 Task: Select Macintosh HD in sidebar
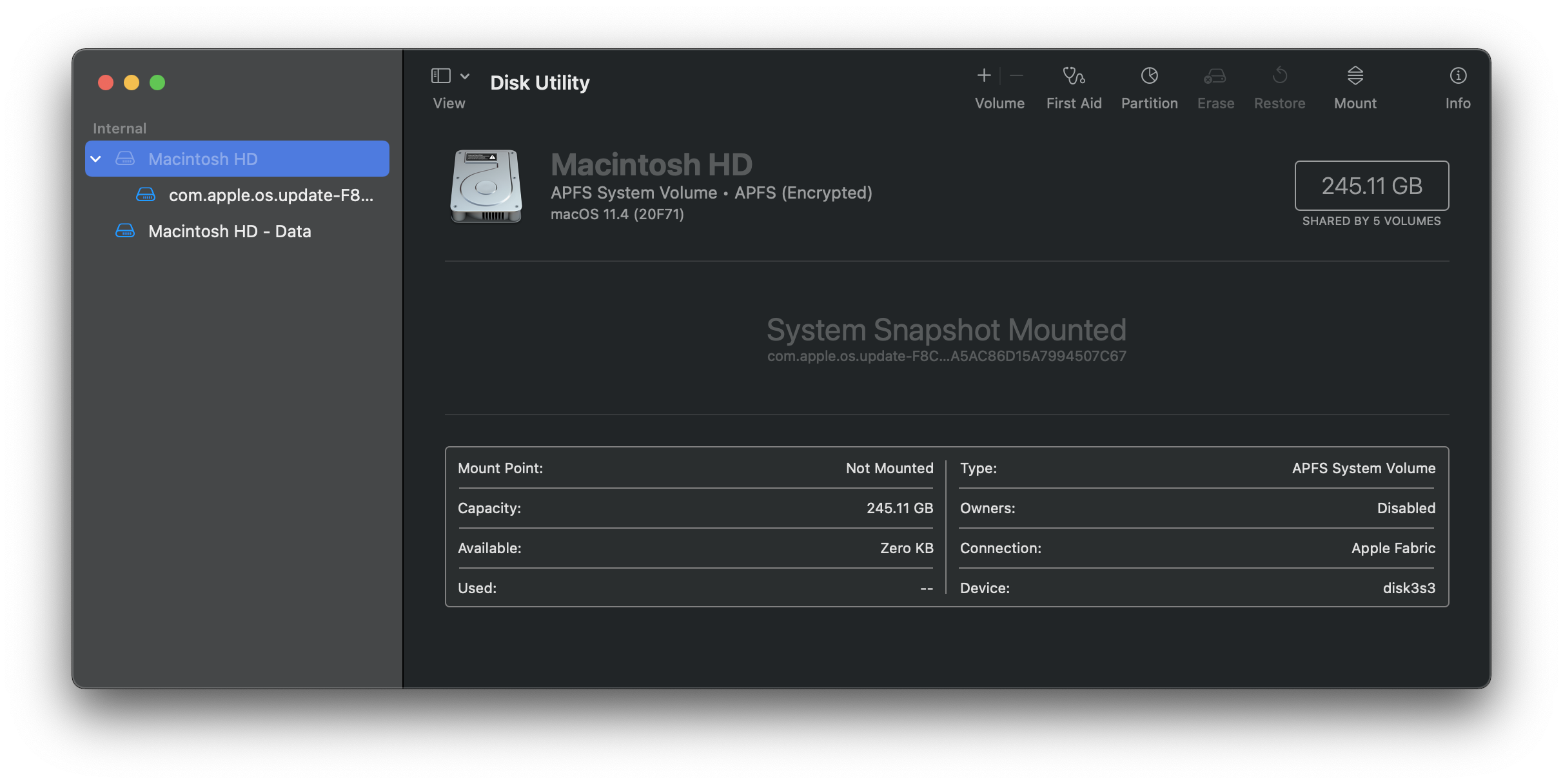pyautogui.click(x=237, y=159)
